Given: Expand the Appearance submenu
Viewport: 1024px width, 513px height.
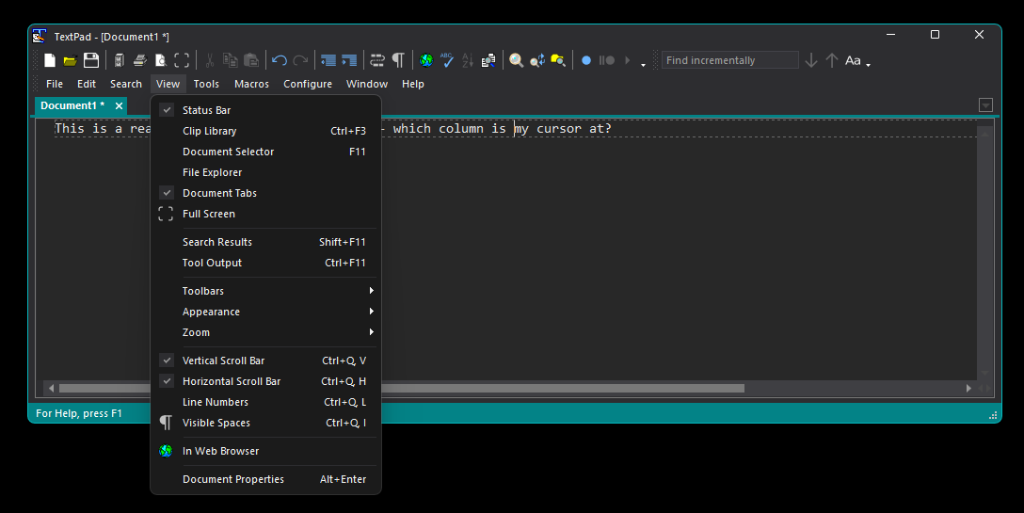Looking at the screenshot, I should pos(266,312).
